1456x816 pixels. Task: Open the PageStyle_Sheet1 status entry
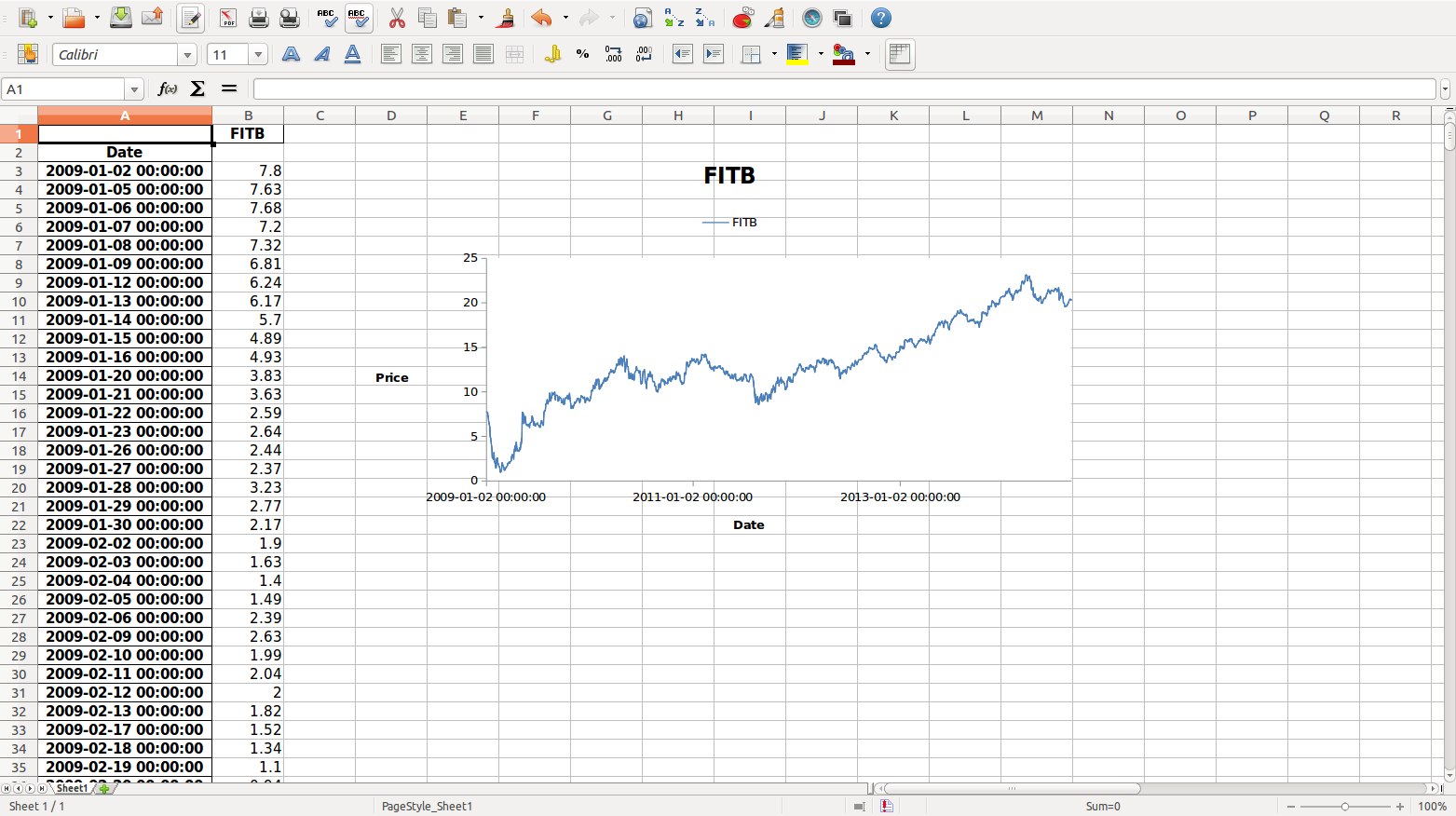(427, 806)
